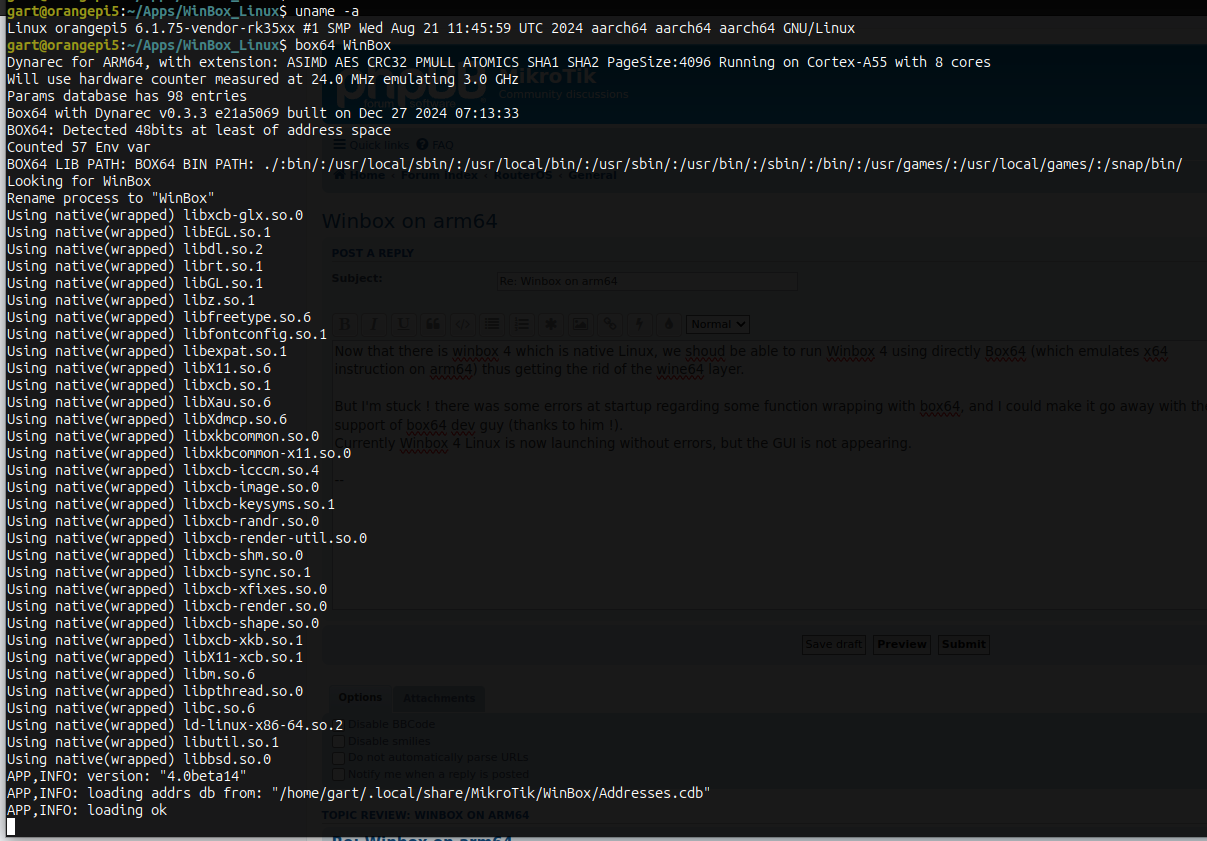Click the libpthread.so.0 line
The image size is (1207, 841).
[x=155, y=691]
